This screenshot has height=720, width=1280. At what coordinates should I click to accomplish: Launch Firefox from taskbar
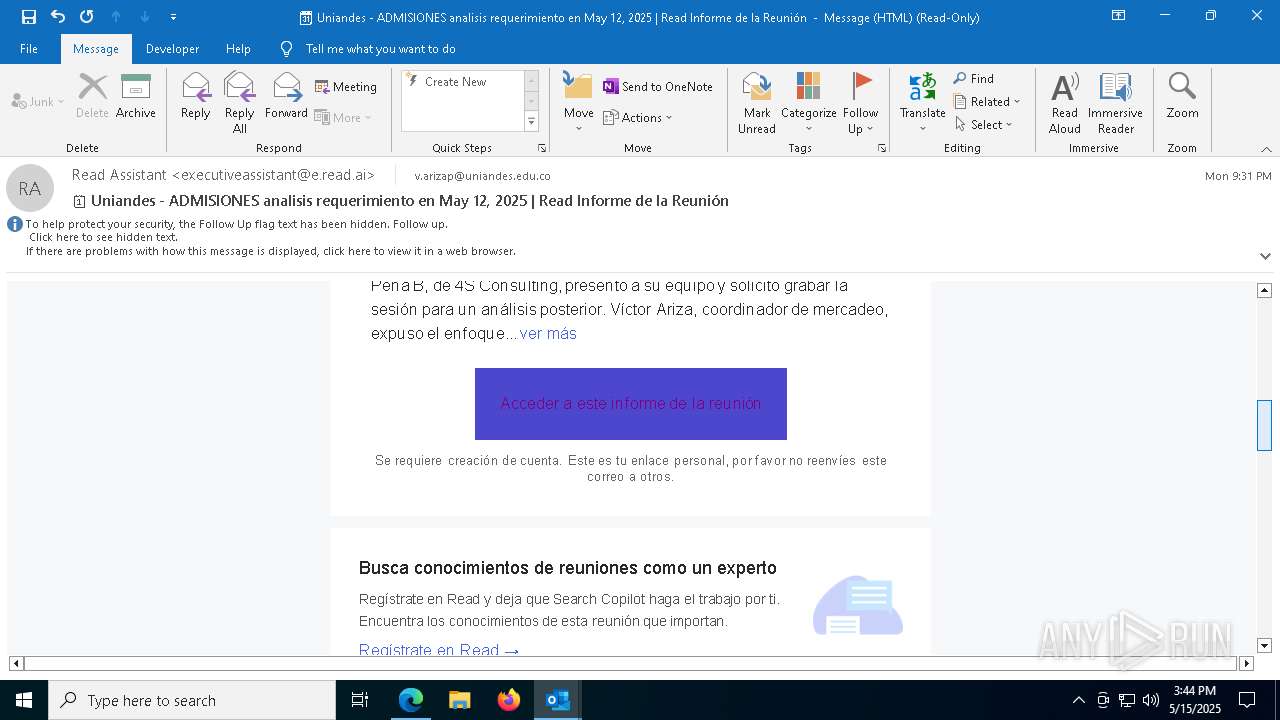click(509, 700)
